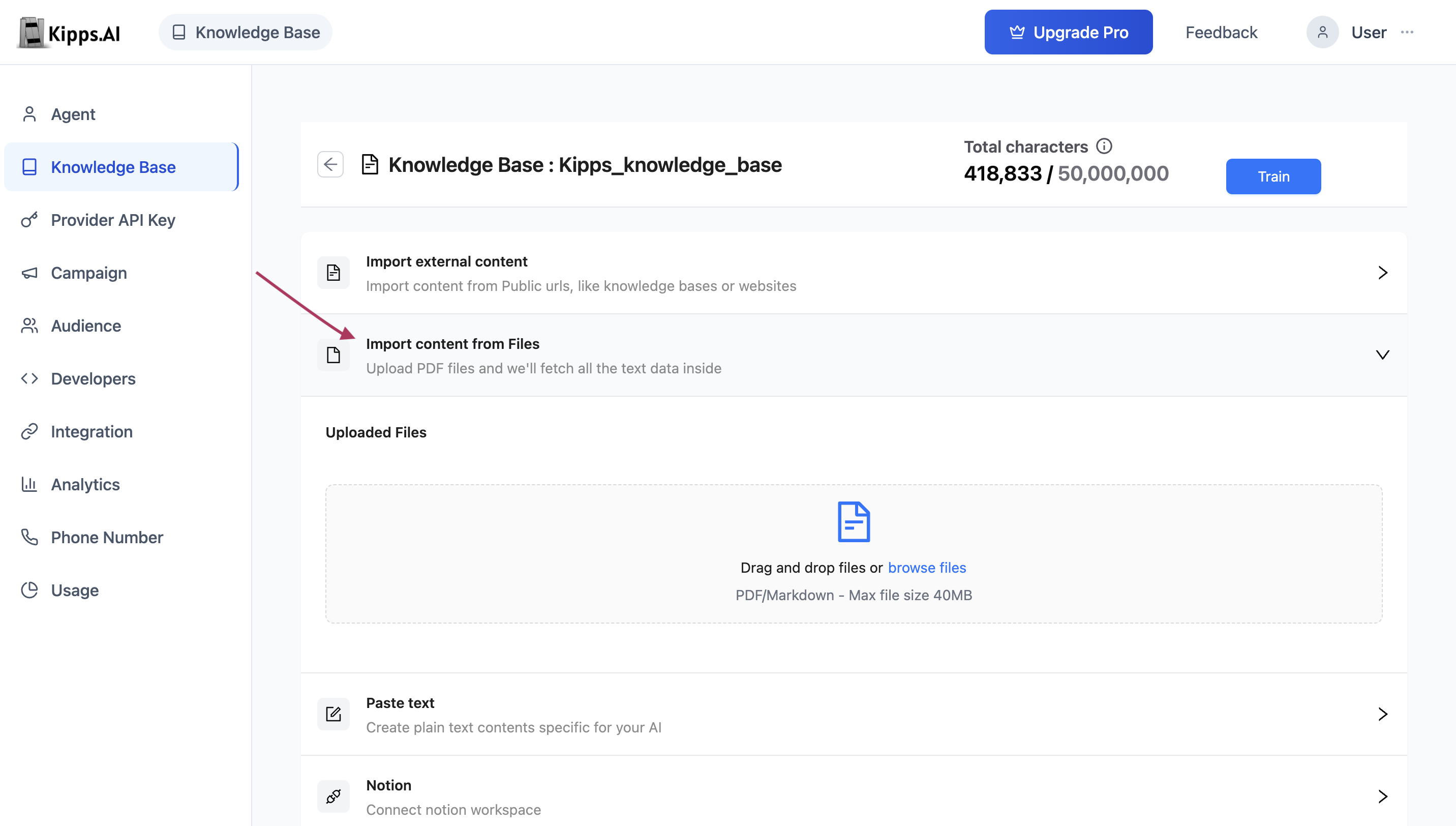1456x826 pixels.
Task: Open the three-dots menu next to User
Action: point(1407,33)
